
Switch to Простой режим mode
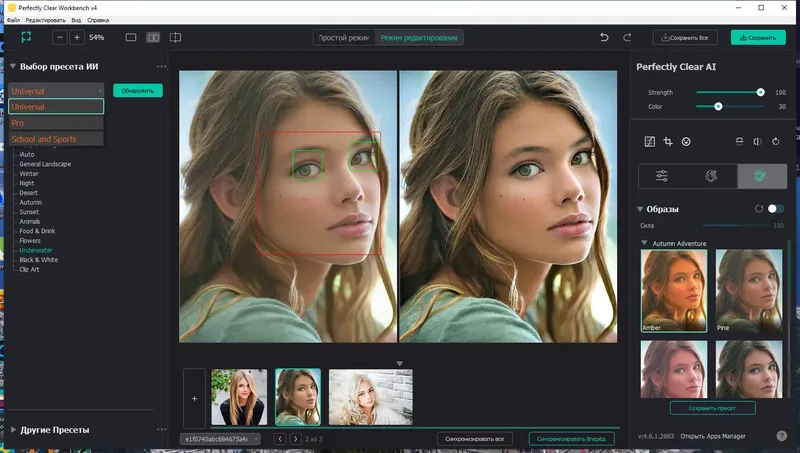click(x=344, y=38)
